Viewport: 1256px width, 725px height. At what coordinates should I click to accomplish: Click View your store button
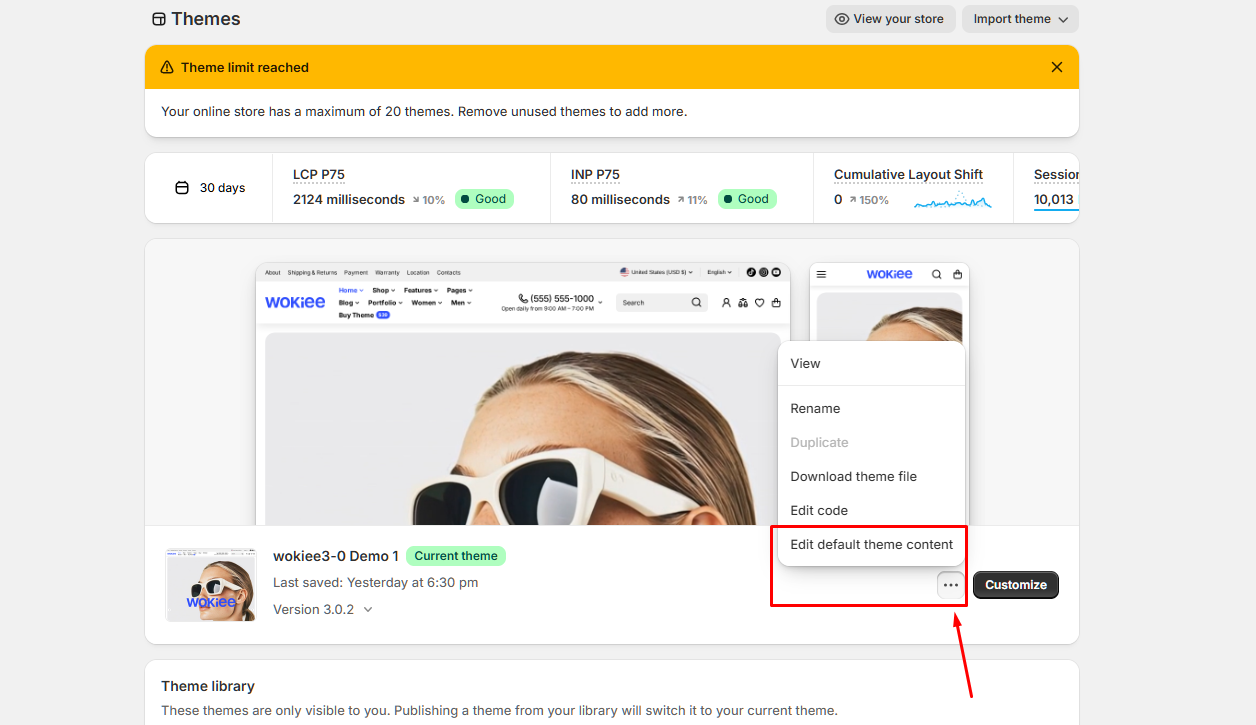[x=888, y=19]
